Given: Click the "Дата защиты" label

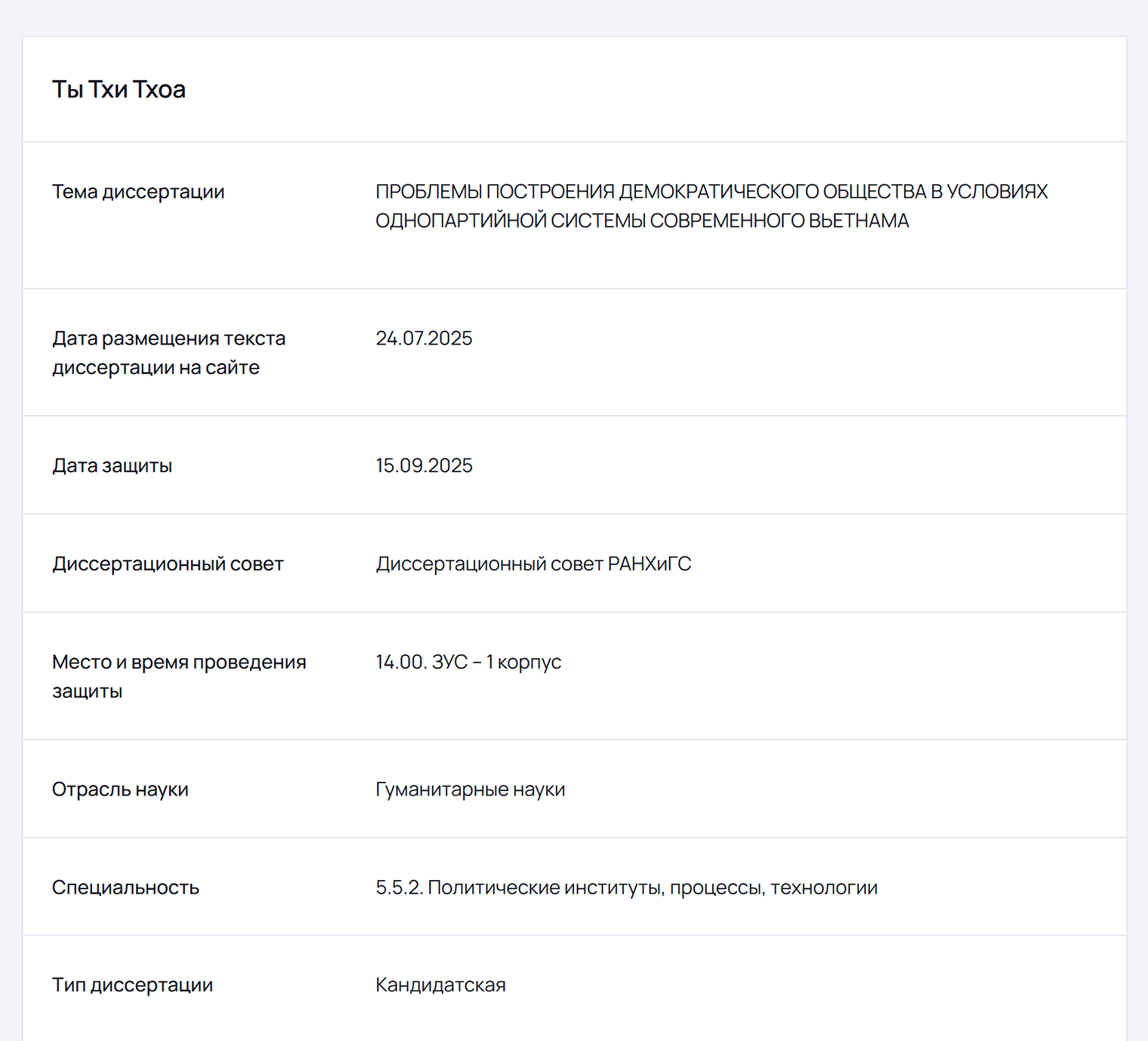Looking at the screenshot, I should [x=112, y=465].
